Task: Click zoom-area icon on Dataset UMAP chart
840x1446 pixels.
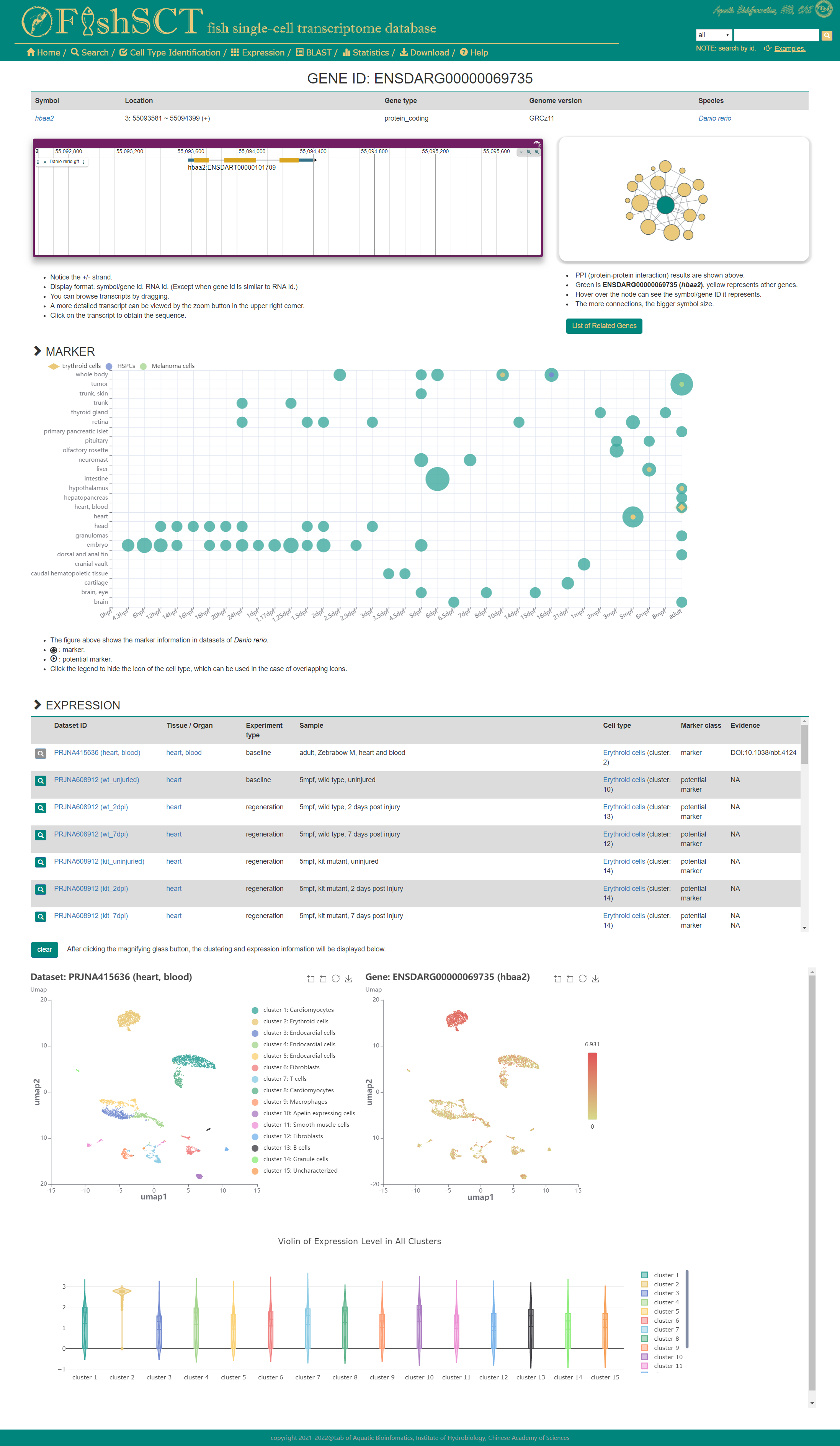Action: pyautogui.click(x=311, y=978)
